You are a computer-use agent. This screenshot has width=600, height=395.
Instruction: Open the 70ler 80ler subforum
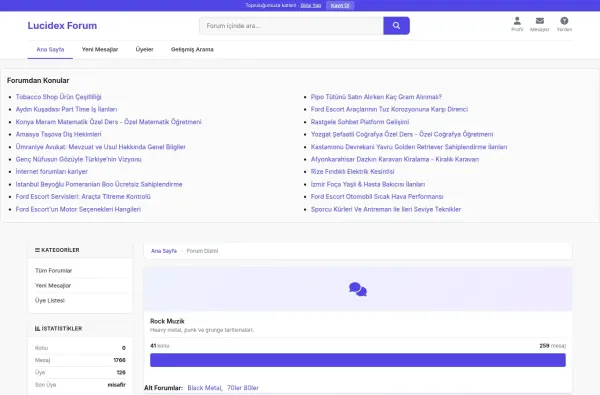[243, 388]
